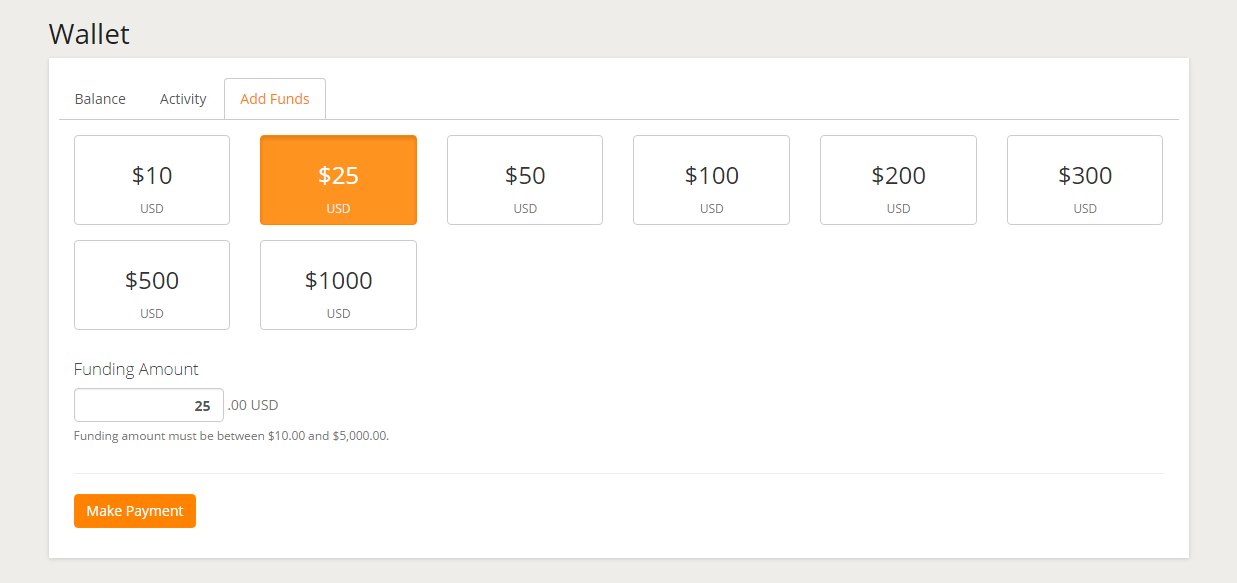Click the USD caption under $500
Image resolution: width=1237 pixels, height=583 pixels.
pos(152,314)
